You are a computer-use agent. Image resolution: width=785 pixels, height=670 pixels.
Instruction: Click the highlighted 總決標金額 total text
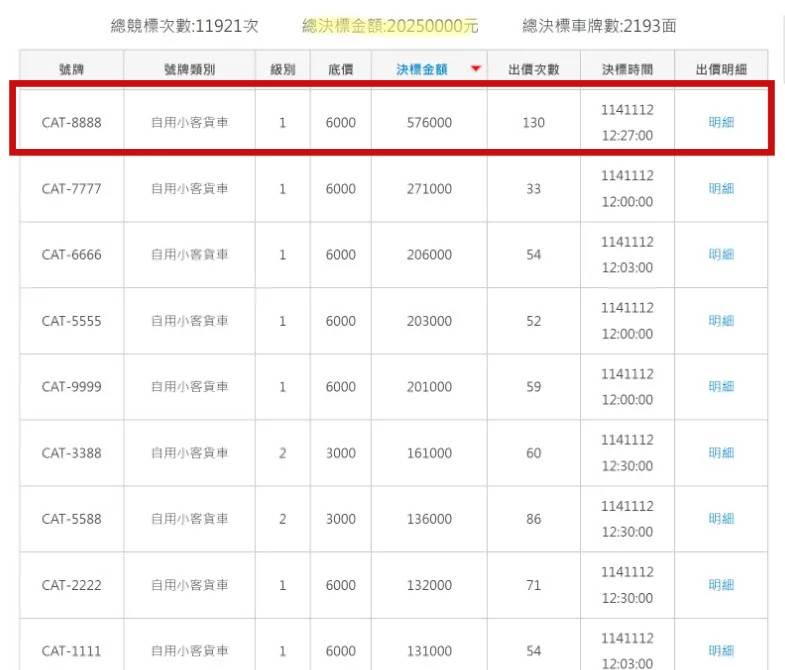click(x=390, y=27)
